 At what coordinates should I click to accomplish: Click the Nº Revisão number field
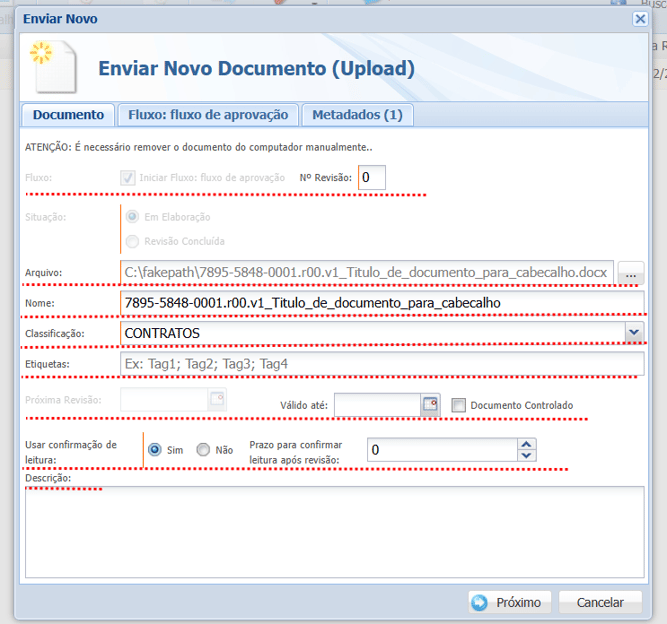(372, 178)
